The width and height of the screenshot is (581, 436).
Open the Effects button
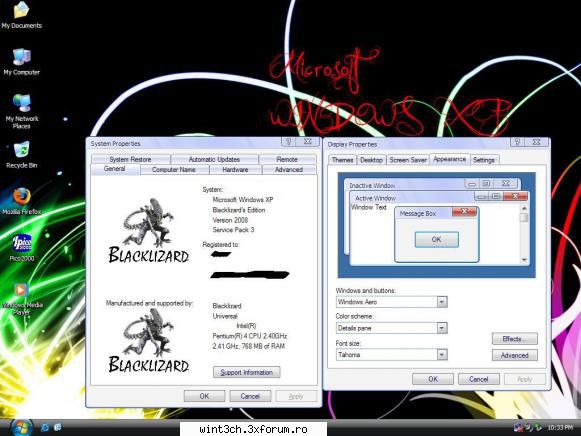tap(515, 339)
